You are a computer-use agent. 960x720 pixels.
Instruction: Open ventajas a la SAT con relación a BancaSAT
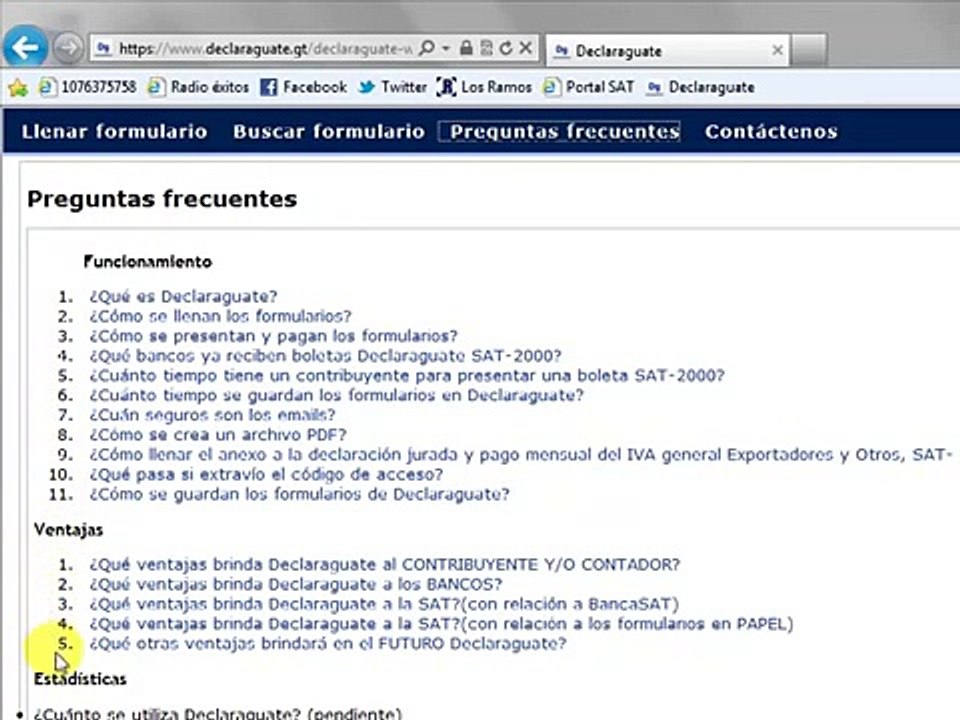tap(384, 604)
